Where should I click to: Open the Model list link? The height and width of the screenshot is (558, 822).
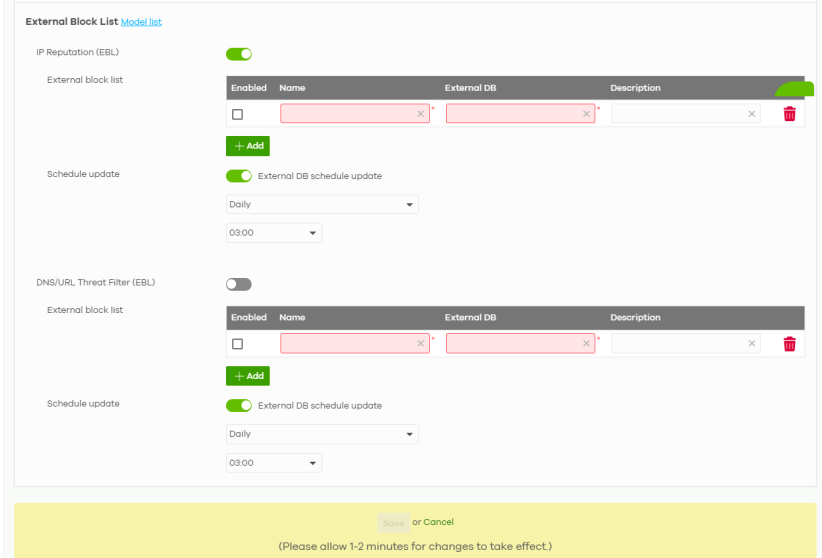(141, 22)
